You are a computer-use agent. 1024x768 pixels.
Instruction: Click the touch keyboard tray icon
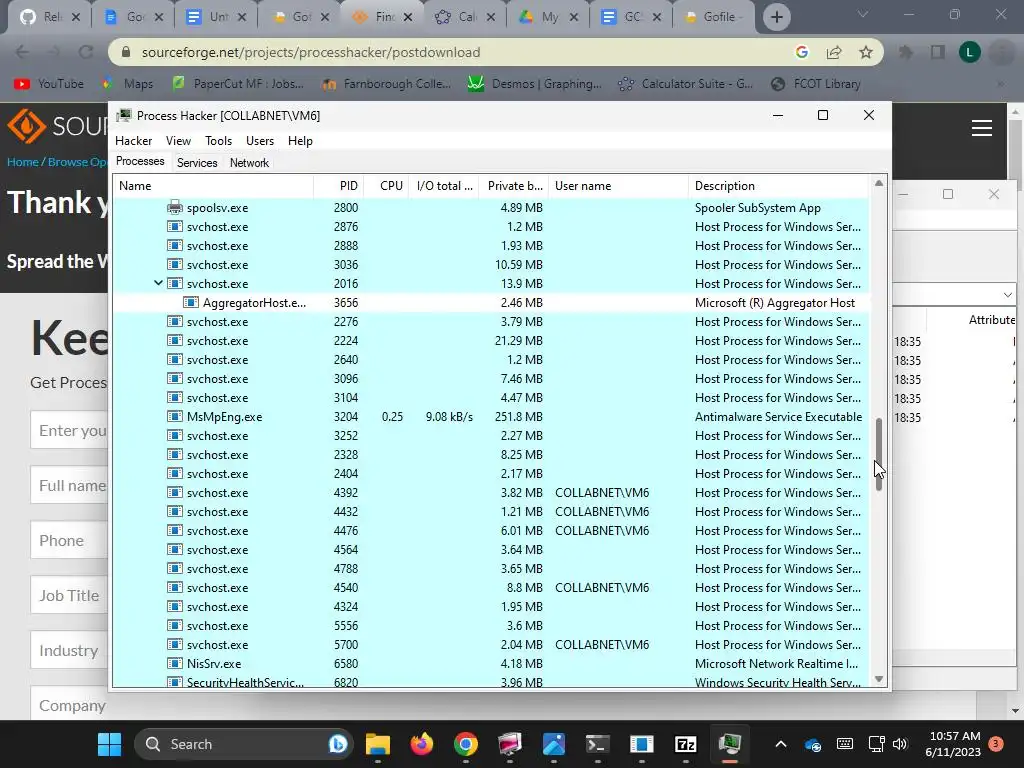[844, 744]
